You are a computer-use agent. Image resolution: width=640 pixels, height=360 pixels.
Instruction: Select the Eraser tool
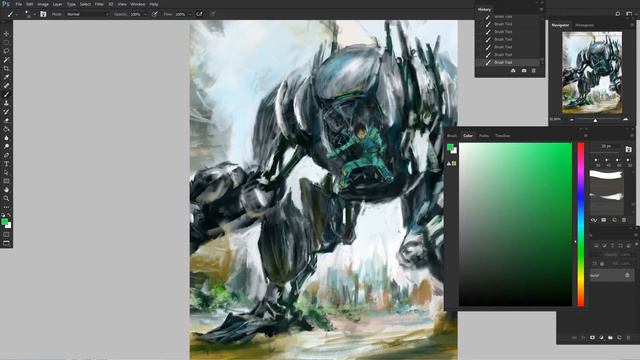point(6,120)
